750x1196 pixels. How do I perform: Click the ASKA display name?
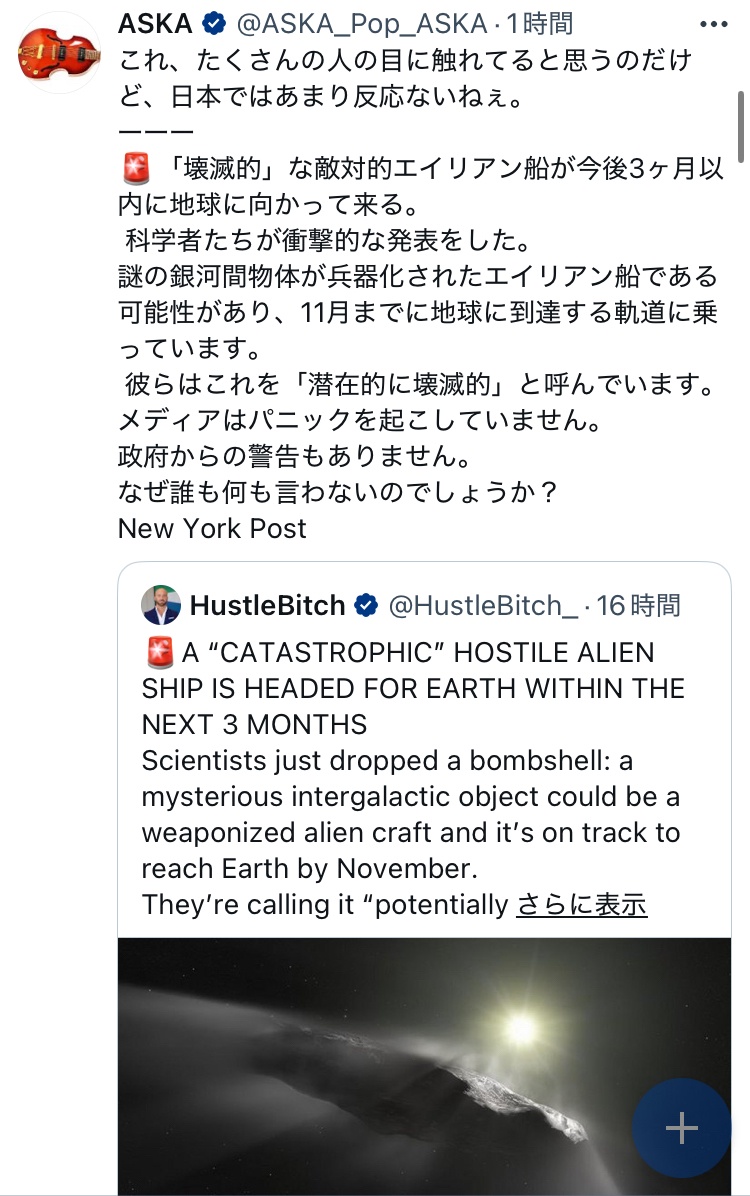tap(155, 23)
